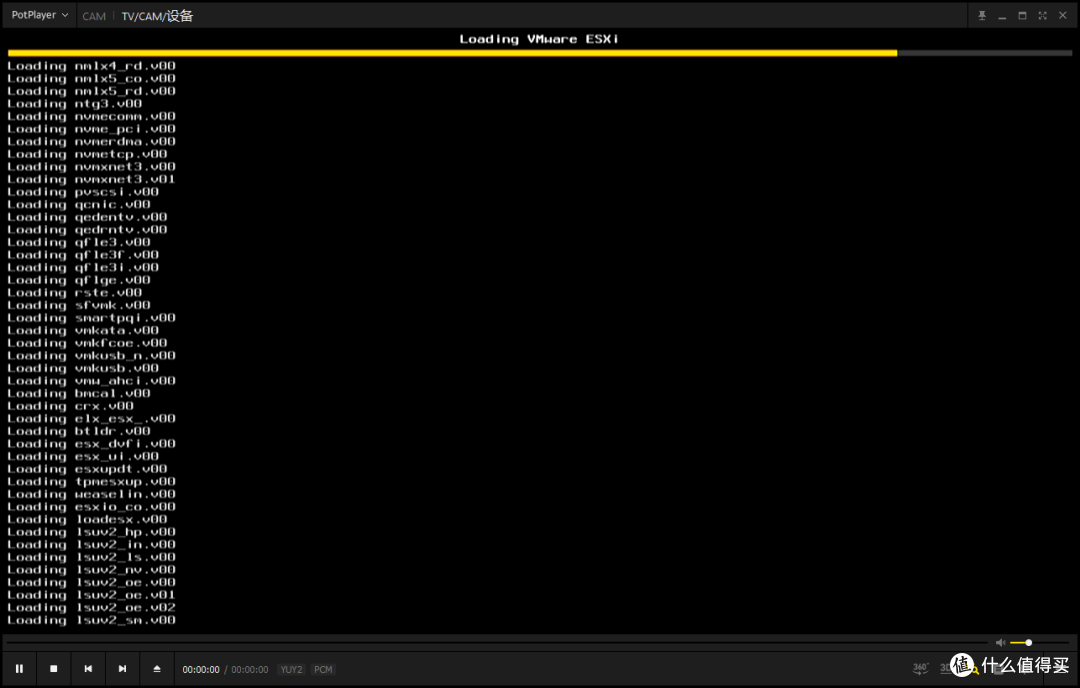
Task: Open the PotPlayer main menu dropdown
Action: 40,15
